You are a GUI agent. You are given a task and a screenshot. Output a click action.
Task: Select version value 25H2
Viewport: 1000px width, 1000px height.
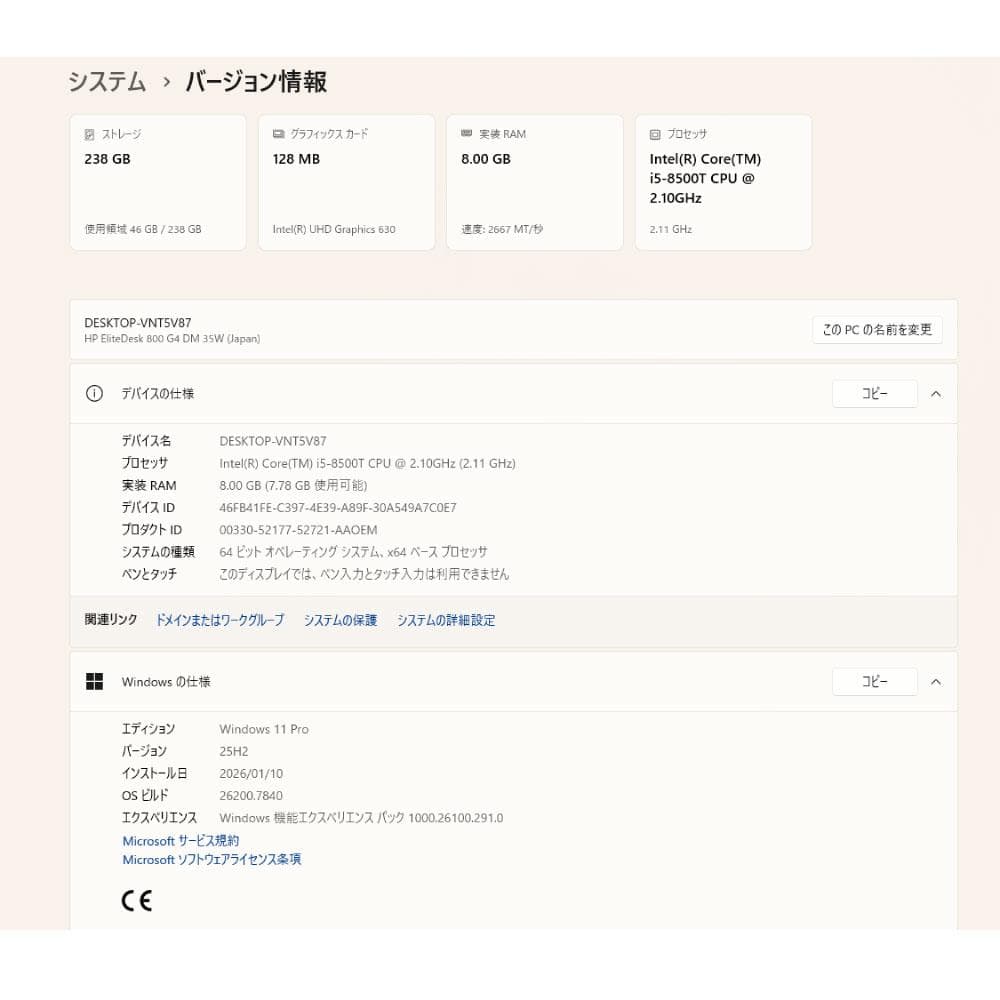click(234, 751)
